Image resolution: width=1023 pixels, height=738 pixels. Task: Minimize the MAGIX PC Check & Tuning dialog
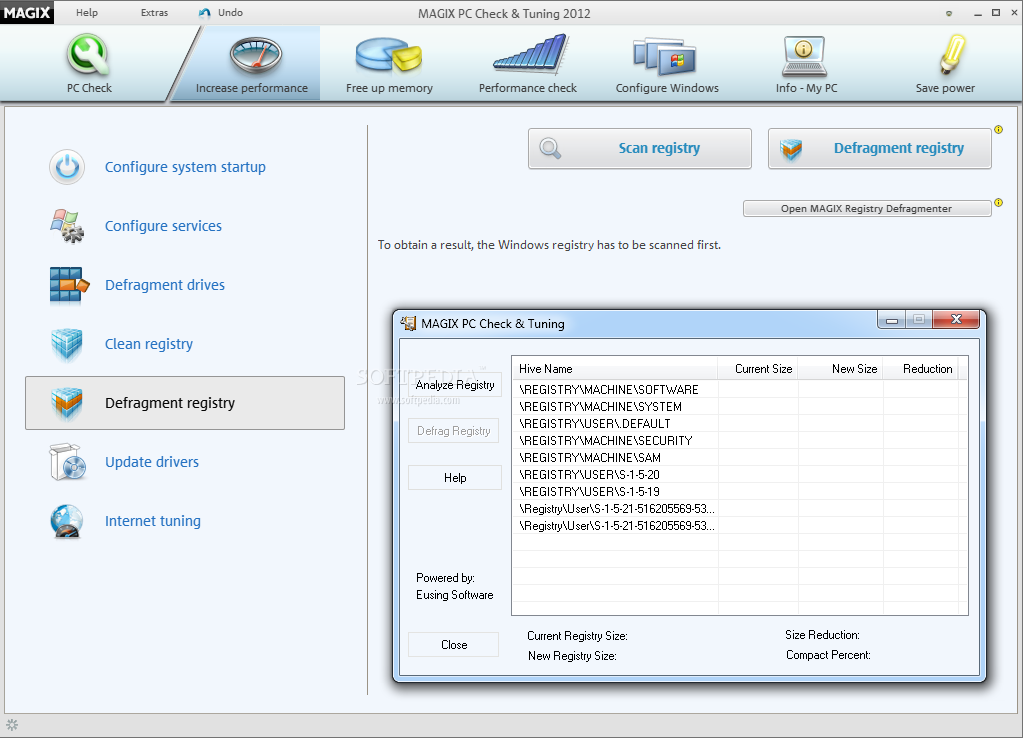892,320
